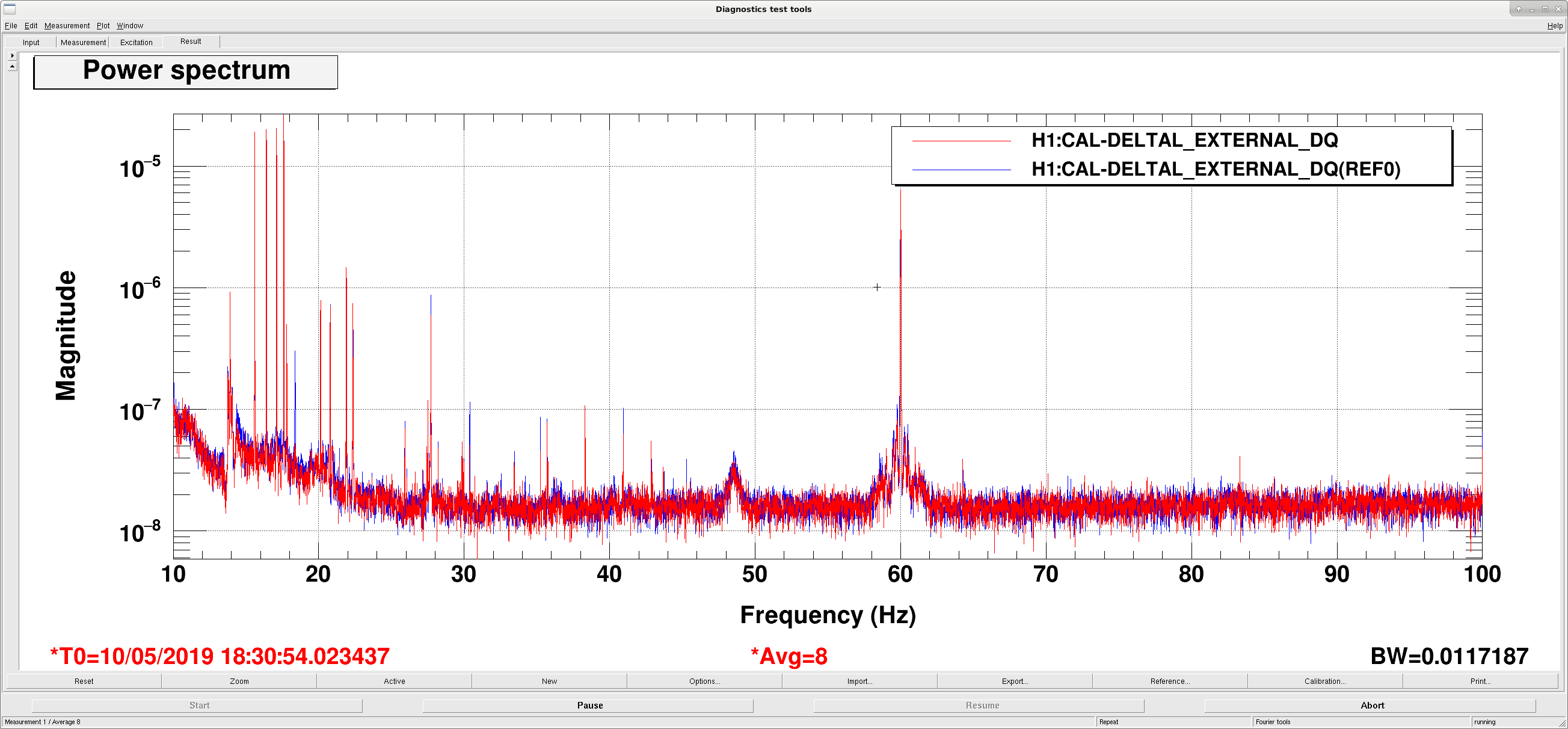Switch to the Excitation tab

pyautogui.click(x=137, y=42)
